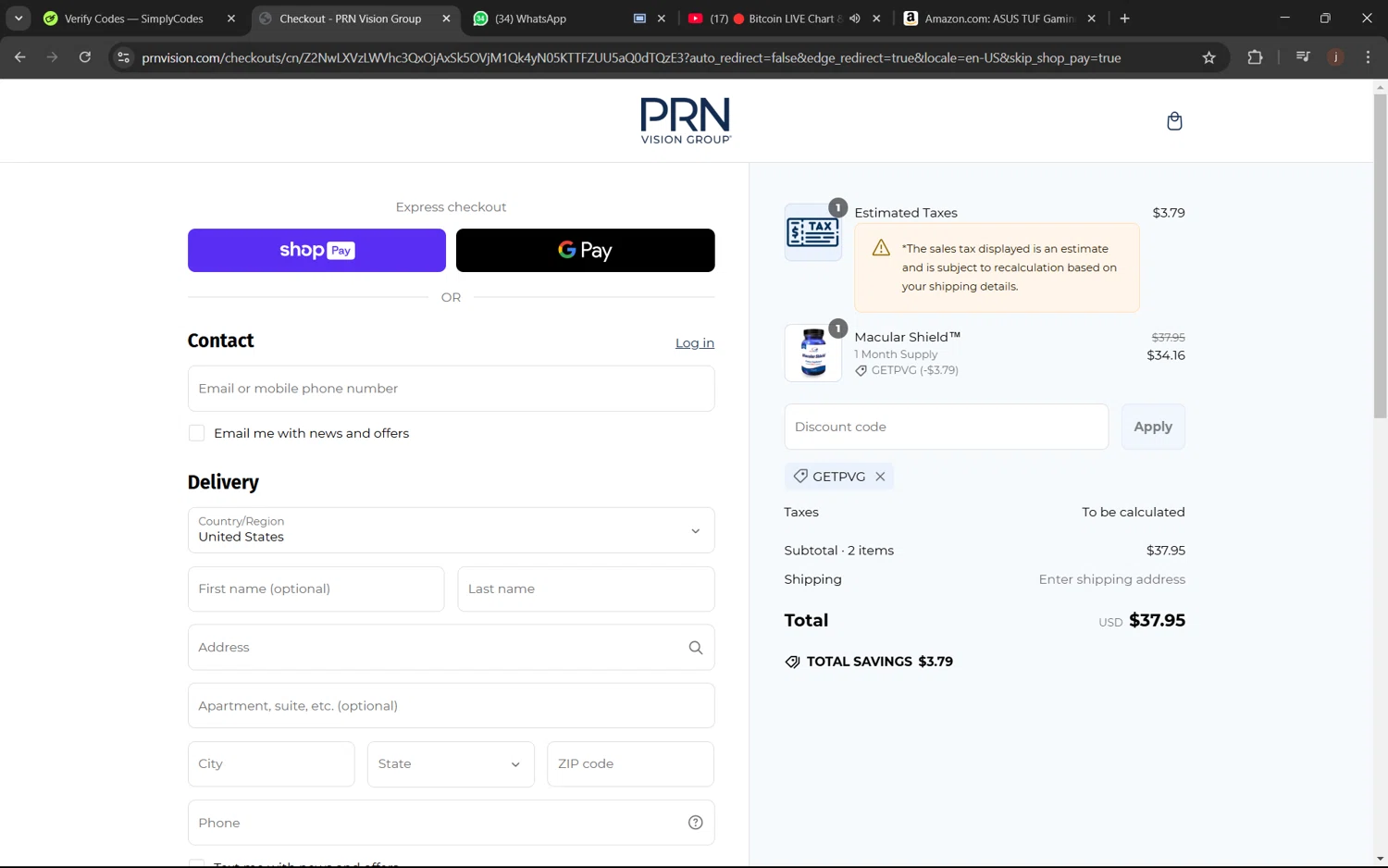
Task: Click the discounted price $34.16
Action: 1166,355
